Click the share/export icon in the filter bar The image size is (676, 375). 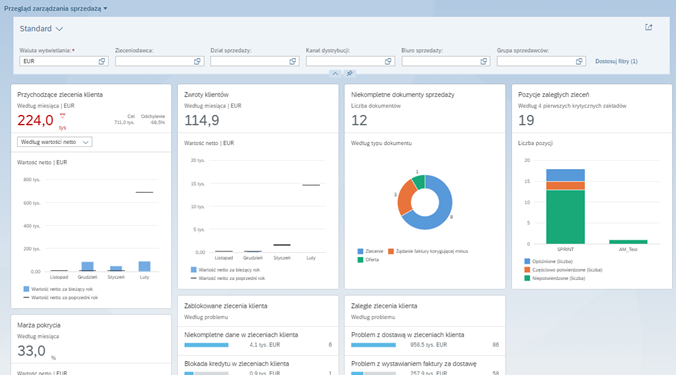(x=648, y=28)
